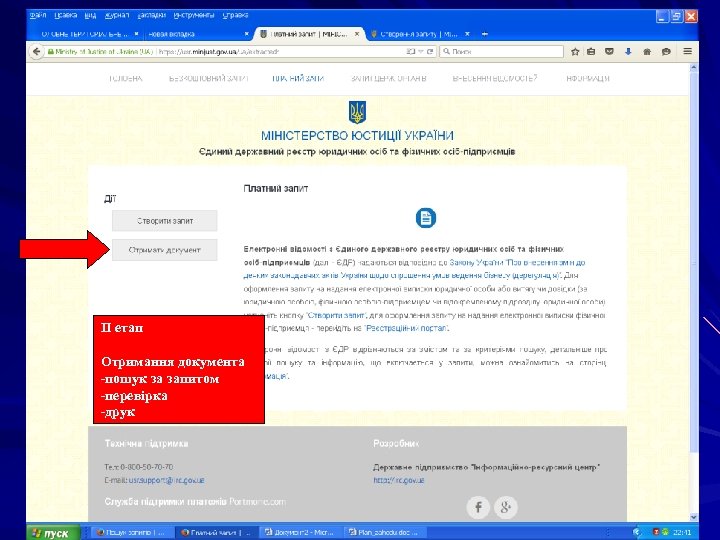Open the Windows 'пуск' Start button
Screen dimensions: 720x540
51,534
